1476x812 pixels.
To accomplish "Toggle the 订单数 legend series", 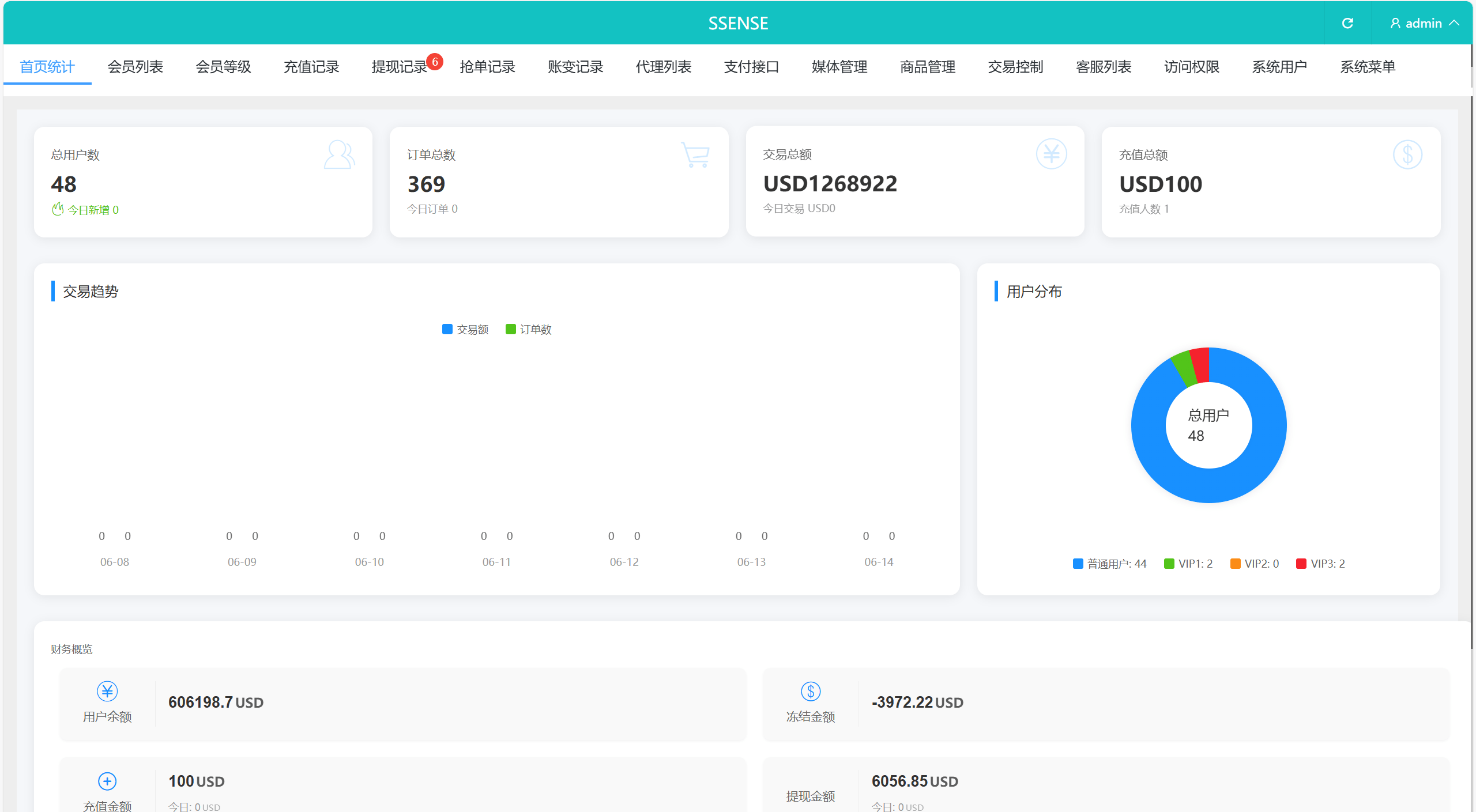I will [529, 330].
